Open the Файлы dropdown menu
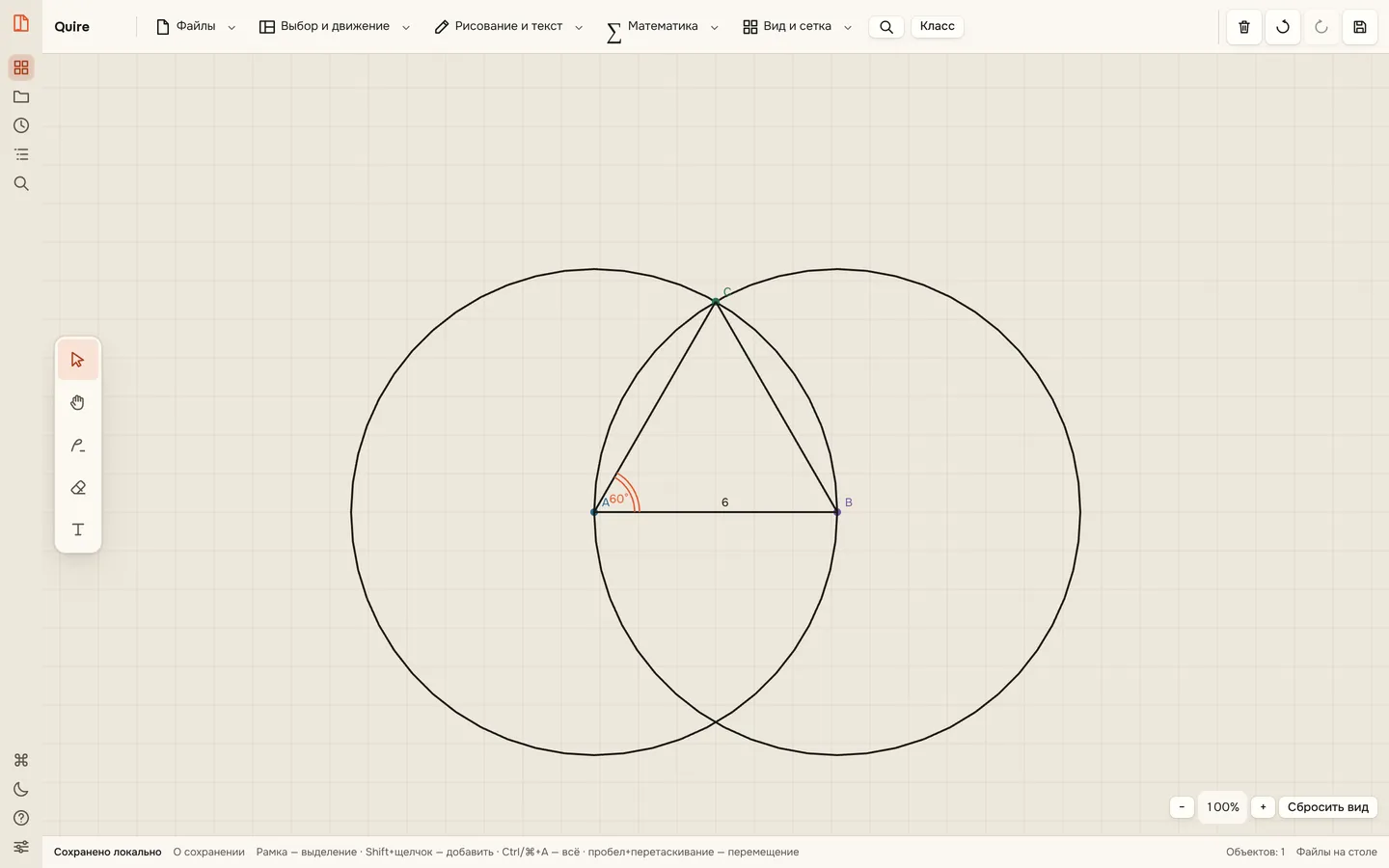The height and width of the screenshot is (868, 1389). 196,27
